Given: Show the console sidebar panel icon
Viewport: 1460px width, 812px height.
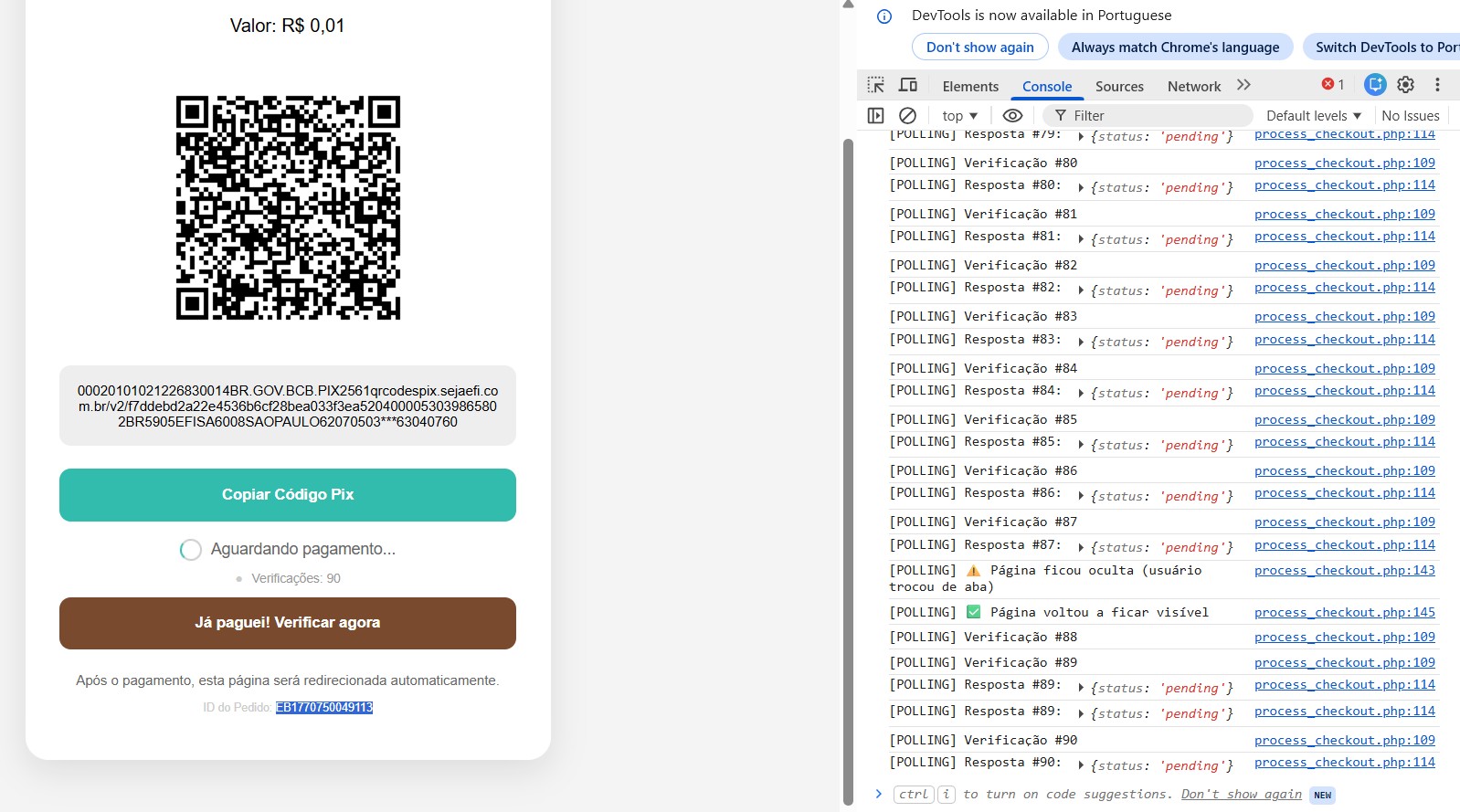Looking at the screenshot, I should [x=875, y=115].
